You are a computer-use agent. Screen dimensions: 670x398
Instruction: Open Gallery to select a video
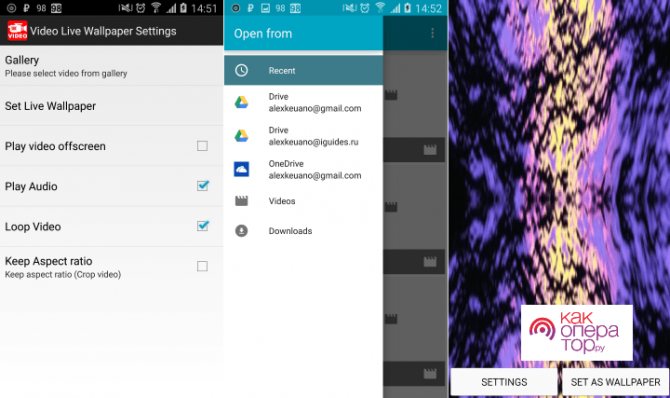112,66
